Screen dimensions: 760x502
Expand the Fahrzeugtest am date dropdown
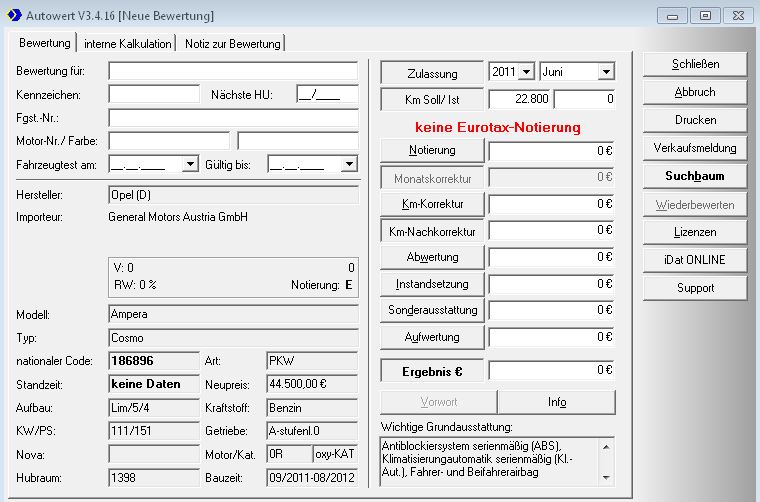pyautogui.click(x=190, y=164)
